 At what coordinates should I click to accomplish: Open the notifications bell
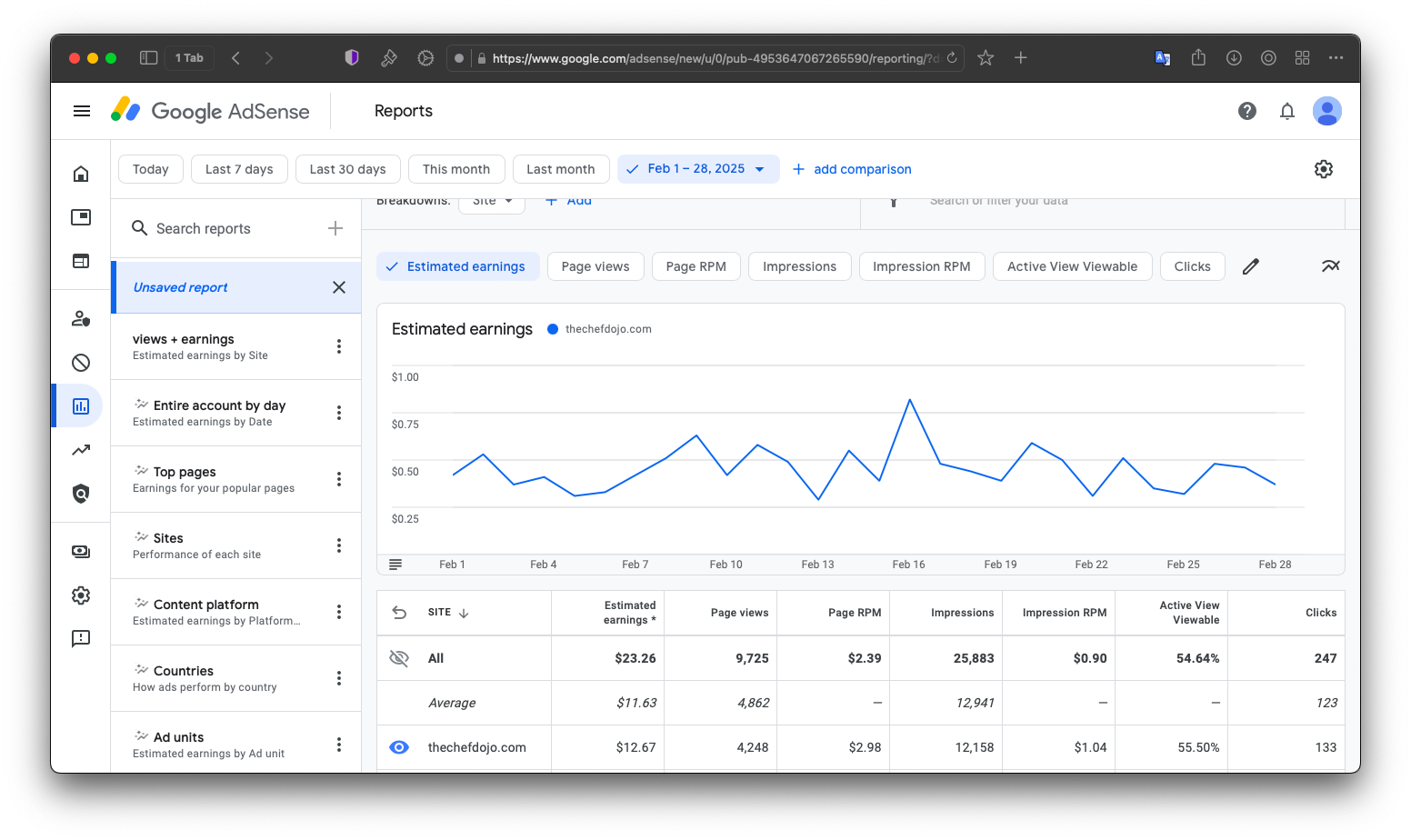(x=1287, y=111)
